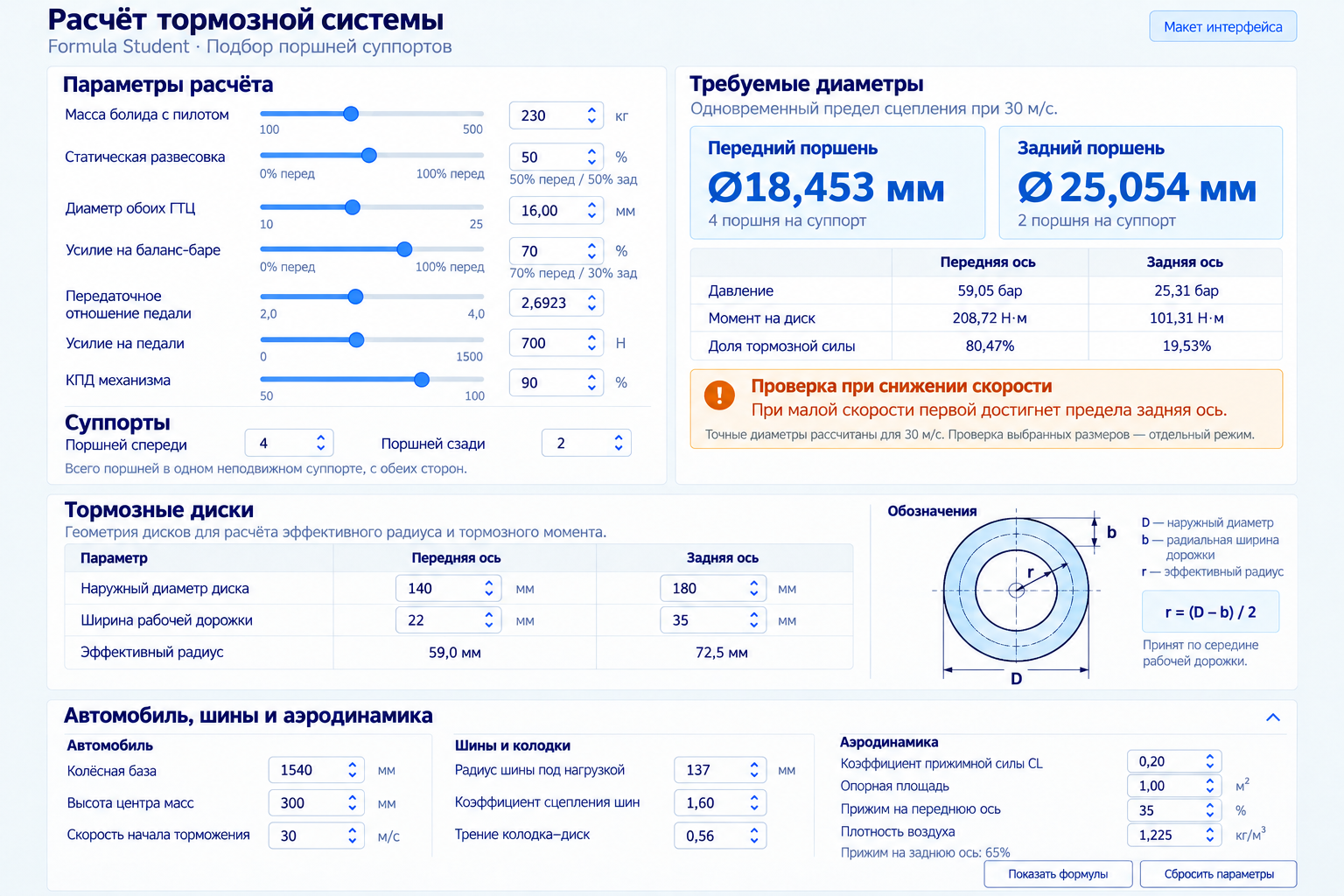The image size is (1344, 896).
Task: Click the Показать формулы button
Action: (1058, 874)
